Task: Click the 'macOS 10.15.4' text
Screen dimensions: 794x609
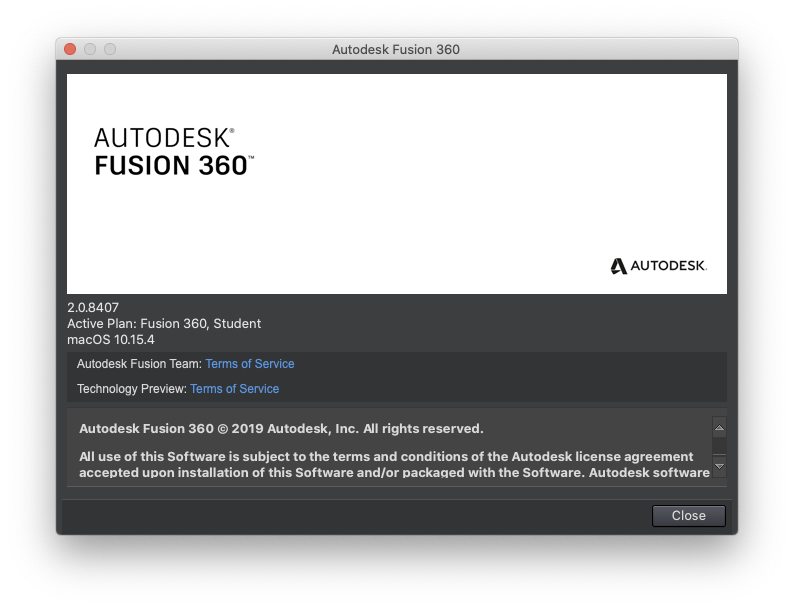Action: [111, 339]
